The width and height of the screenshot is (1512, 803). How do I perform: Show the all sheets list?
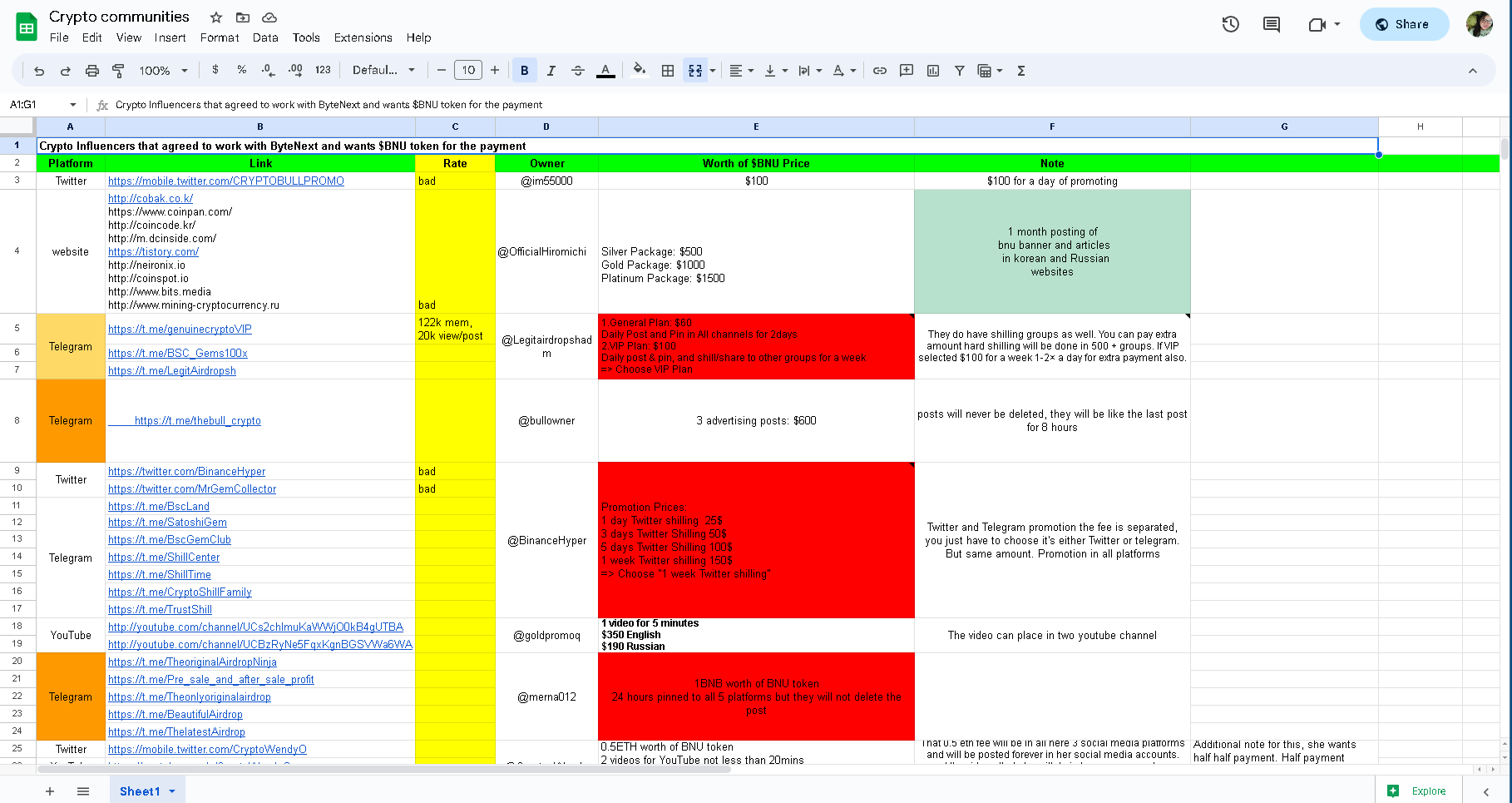tap(83, 791)
